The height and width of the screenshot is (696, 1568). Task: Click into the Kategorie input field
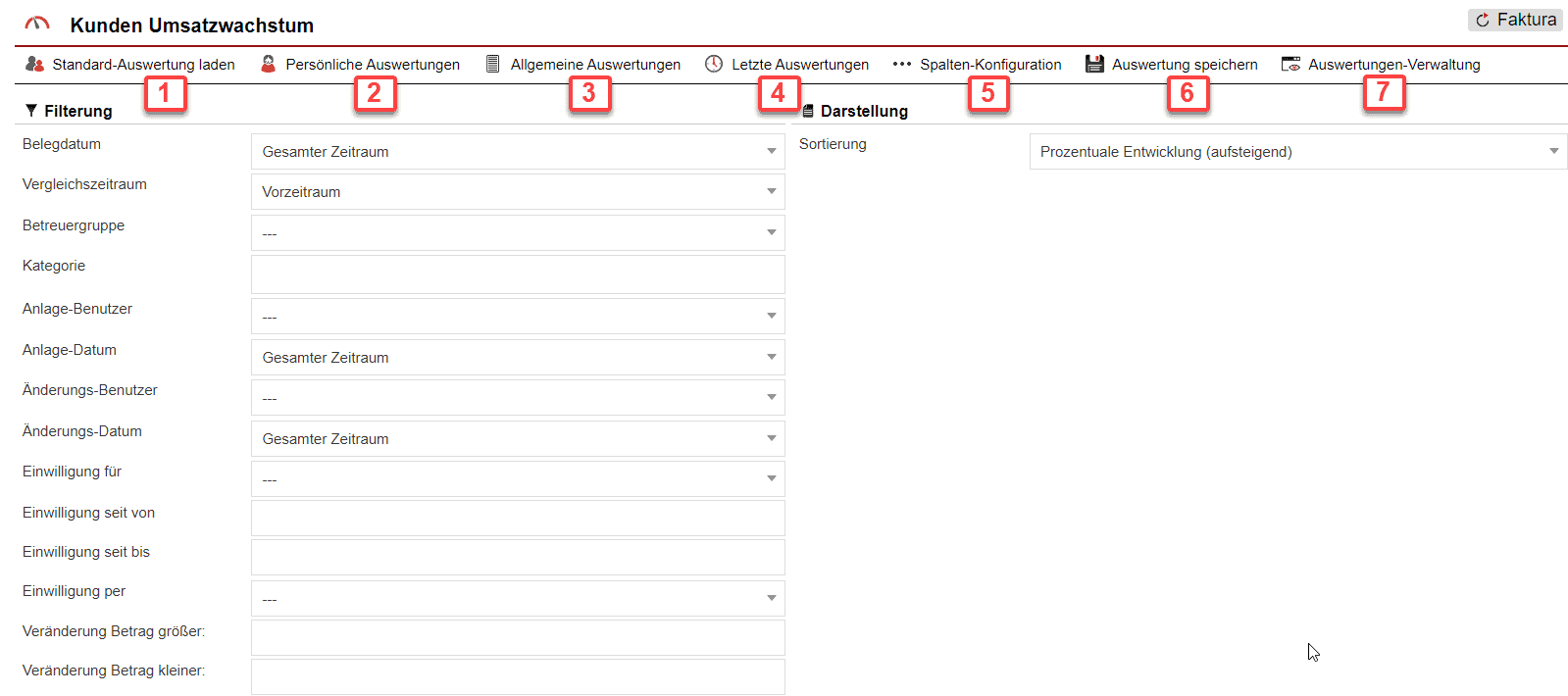[518, 274]
